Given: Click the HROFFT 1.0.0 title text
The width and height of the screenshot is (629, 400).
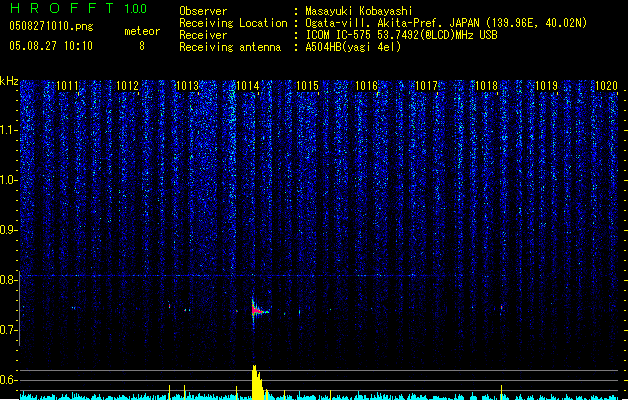Looking at the screenshot, I should pyautogui.click(x=79, y=8).
